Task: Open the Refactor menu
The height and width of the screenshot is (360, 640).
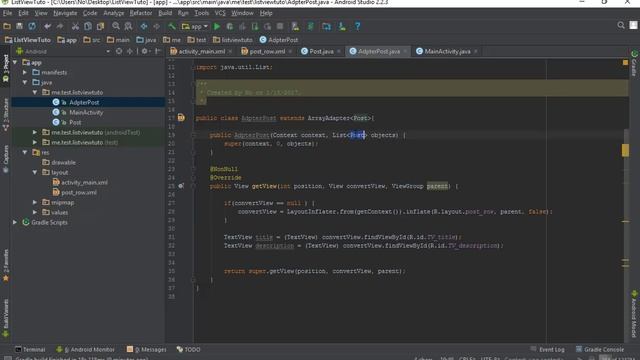Action: click(141, 13)
